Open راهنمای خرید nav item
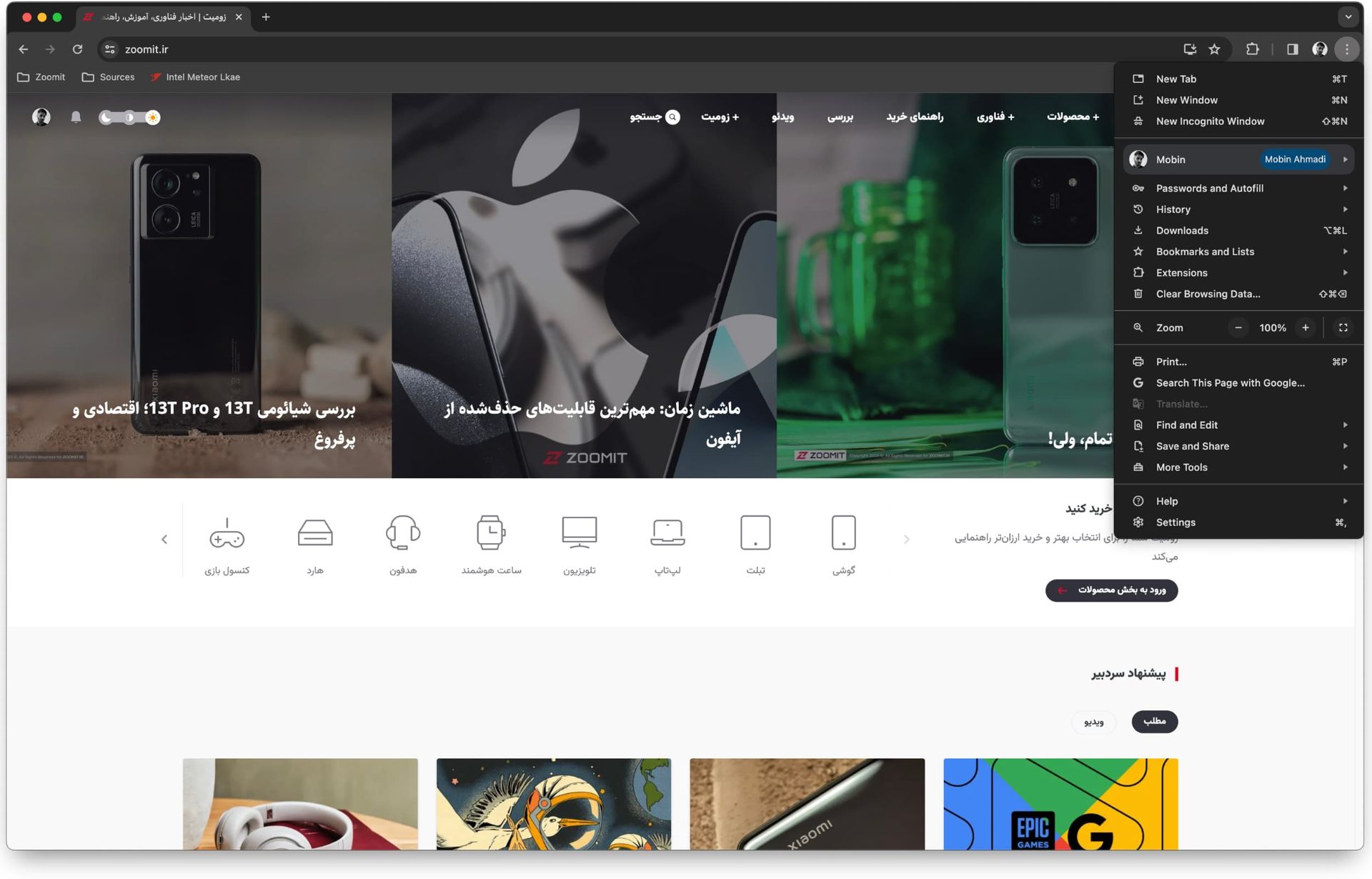 [x=915, y=117]
